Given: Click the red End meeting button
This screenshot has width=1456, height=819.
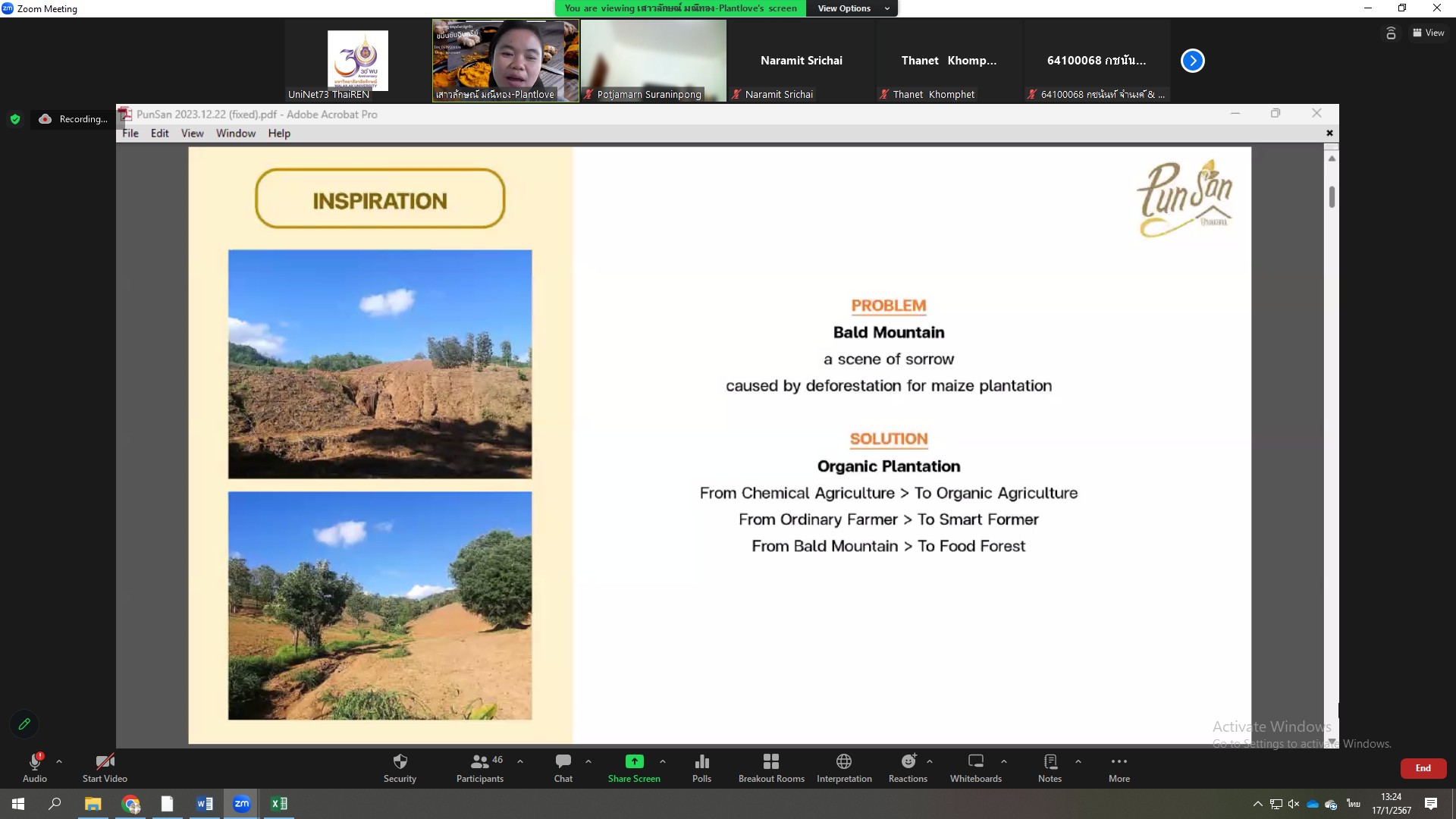Looking at the screenshot, I should point(1423,768).
